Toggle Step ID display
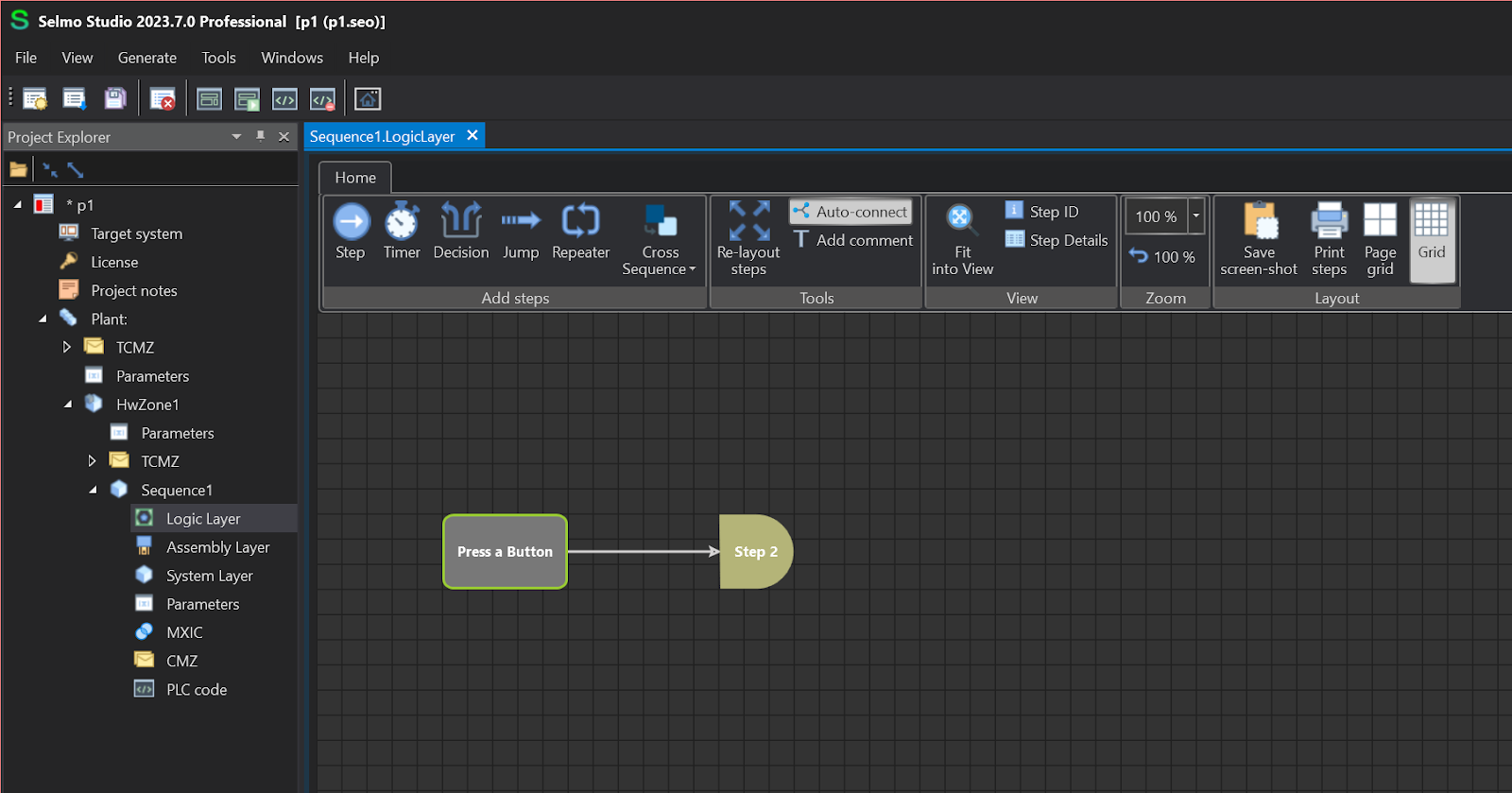This screenshot has width=1512, height=793. pos(1041,212)
